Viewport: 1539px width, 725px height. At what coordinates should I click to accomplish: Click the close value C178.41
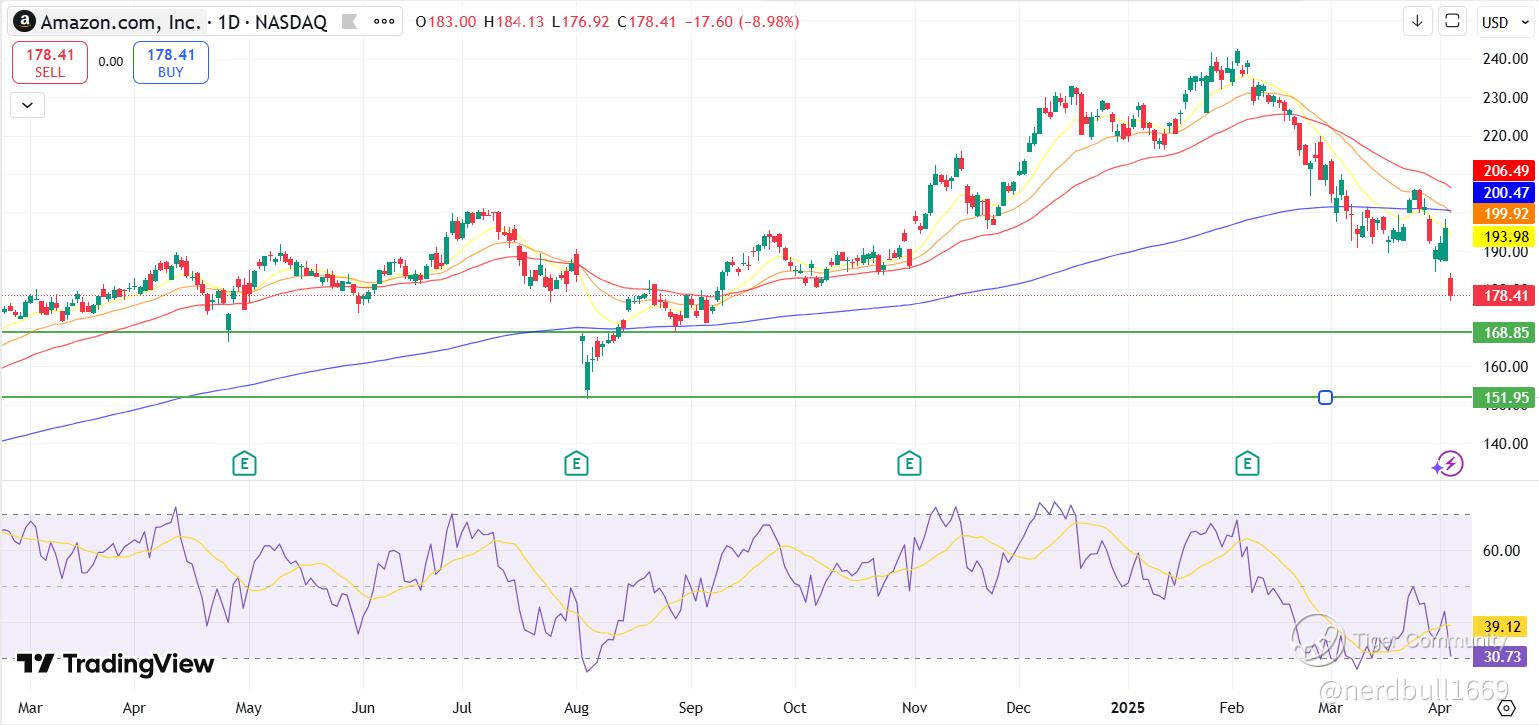tap(647, 21)
